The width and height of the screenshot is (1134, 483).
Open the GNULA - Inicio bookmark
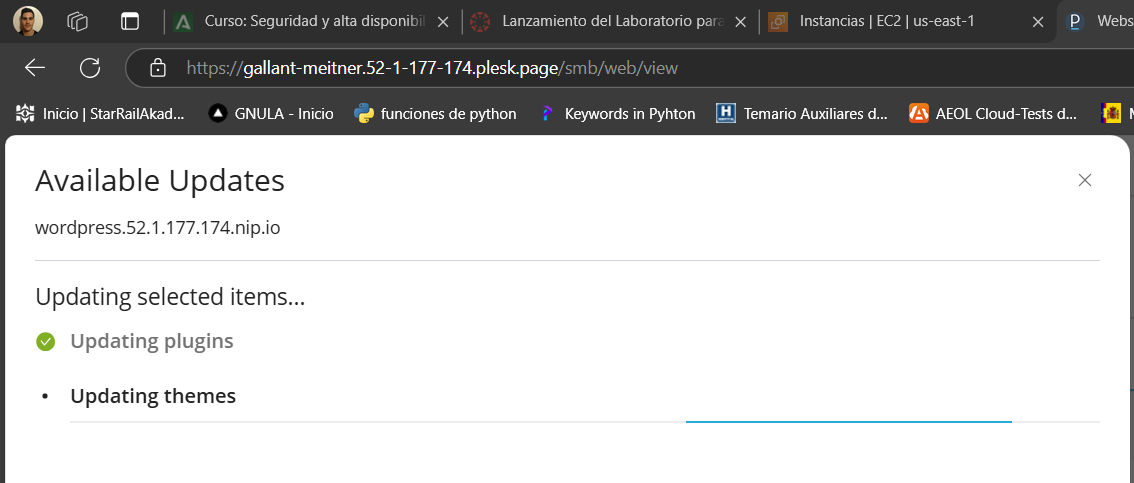coord(271,114)
